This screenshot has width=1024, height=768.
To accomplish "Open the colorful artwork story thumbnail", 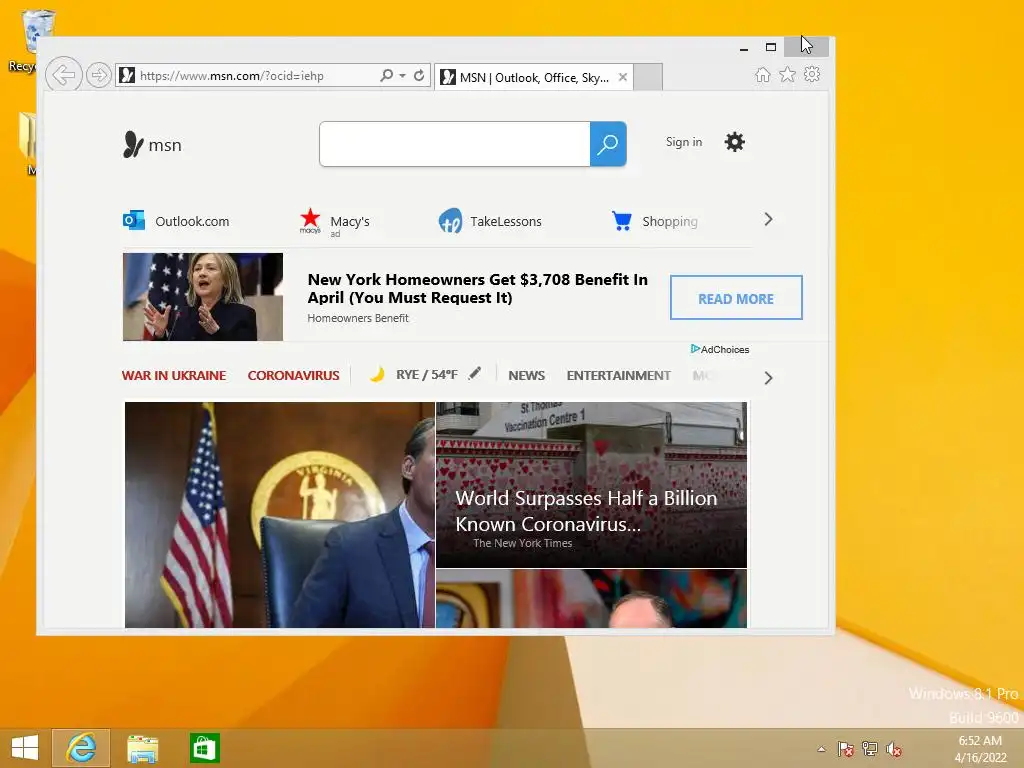I will 591,598.
